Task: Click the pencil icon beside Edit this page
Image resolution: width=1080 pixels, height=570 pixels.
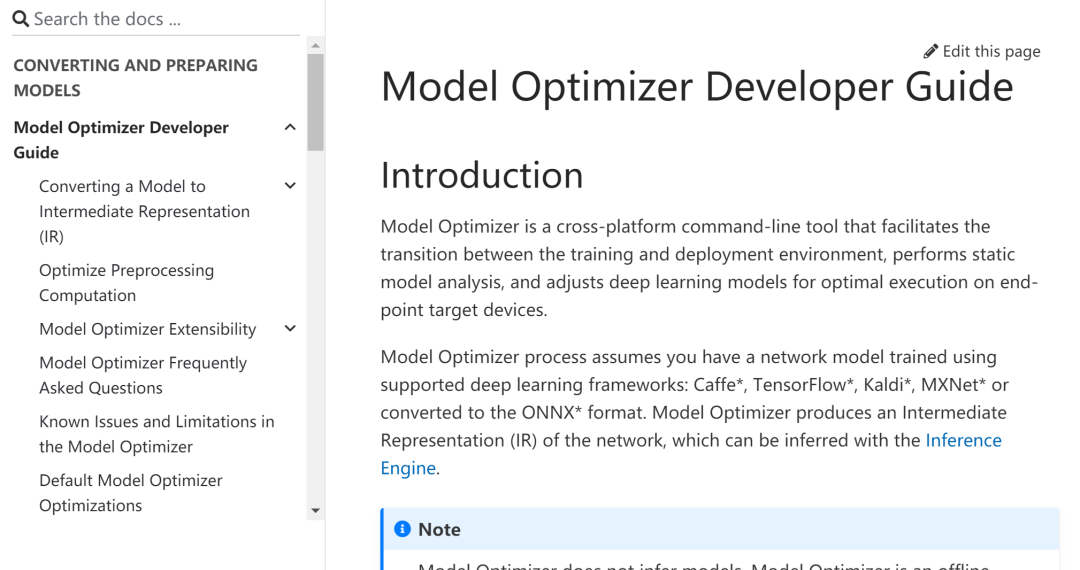Action: 931,52
